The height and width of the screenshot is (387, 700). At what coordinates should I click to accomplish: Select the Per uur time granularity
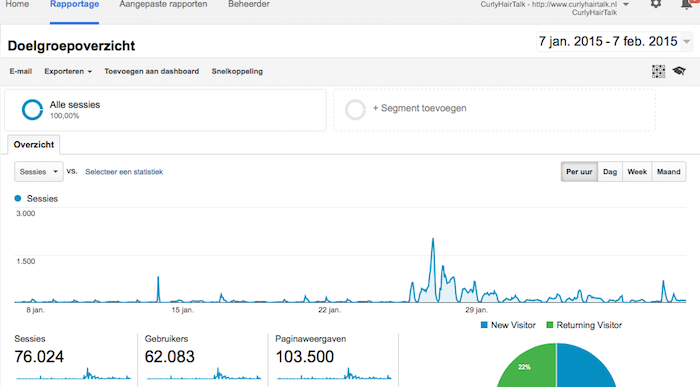point(579,172)
